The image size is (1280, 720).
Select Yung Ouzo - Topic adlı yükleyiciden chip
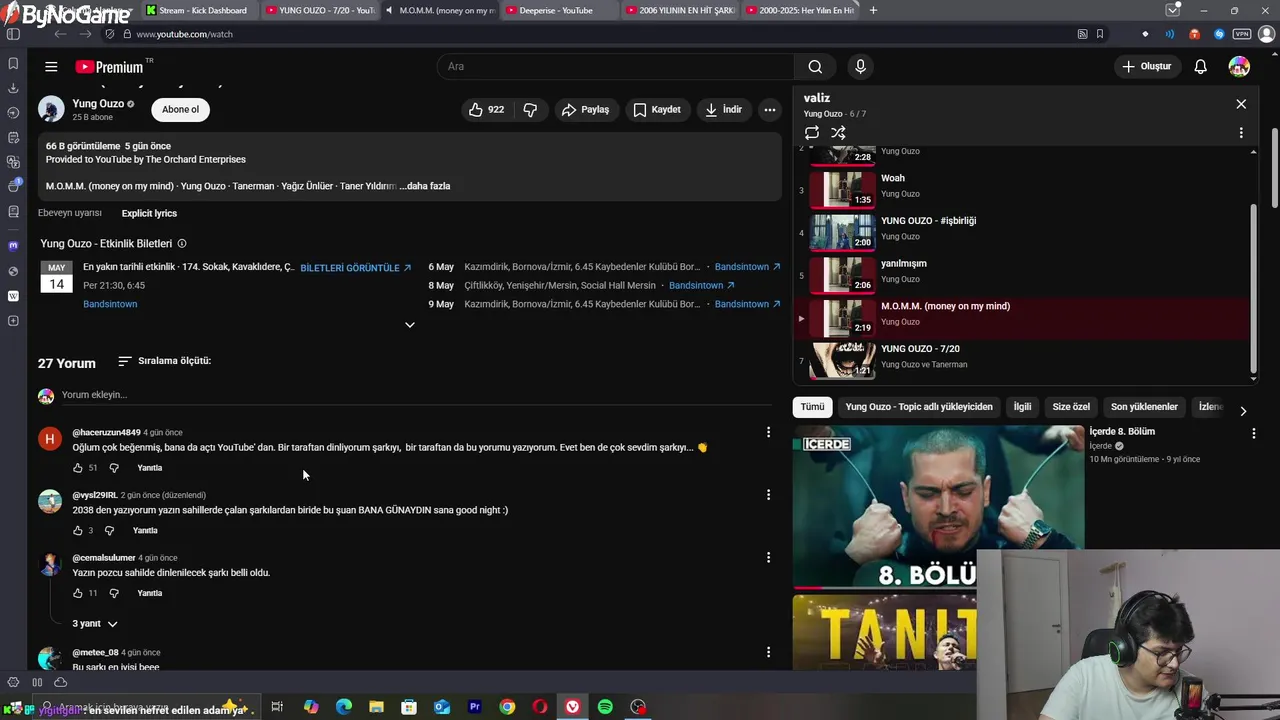click(919, 407)
